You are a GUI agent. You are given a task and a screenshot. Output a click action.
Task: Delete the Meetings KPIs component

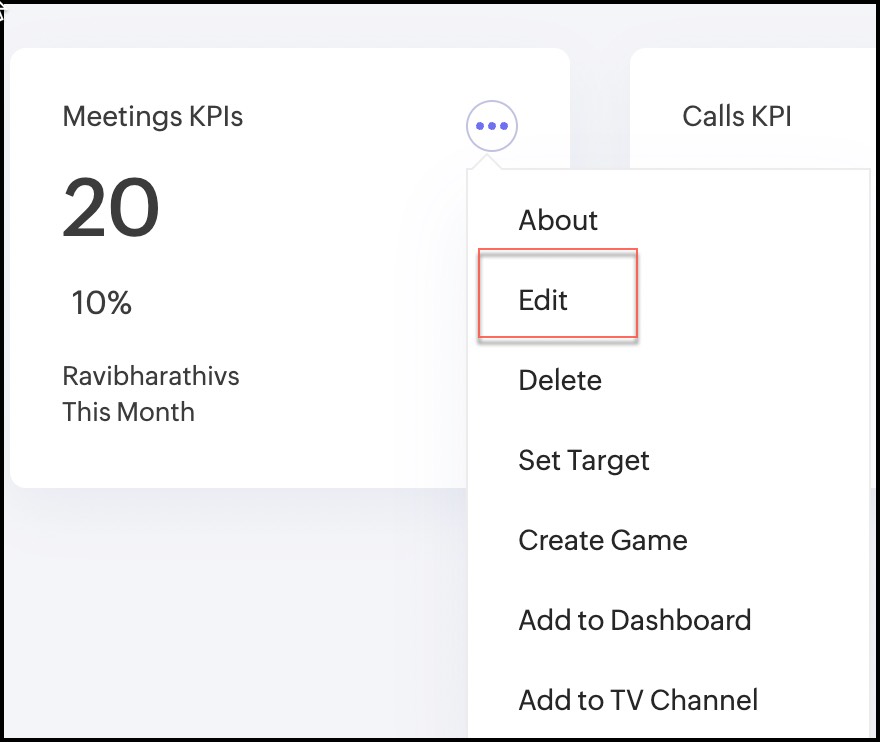click(559, 380)
